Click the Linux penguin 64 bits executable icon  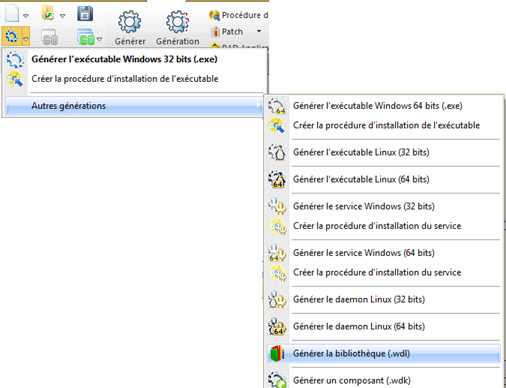point(277,179)
